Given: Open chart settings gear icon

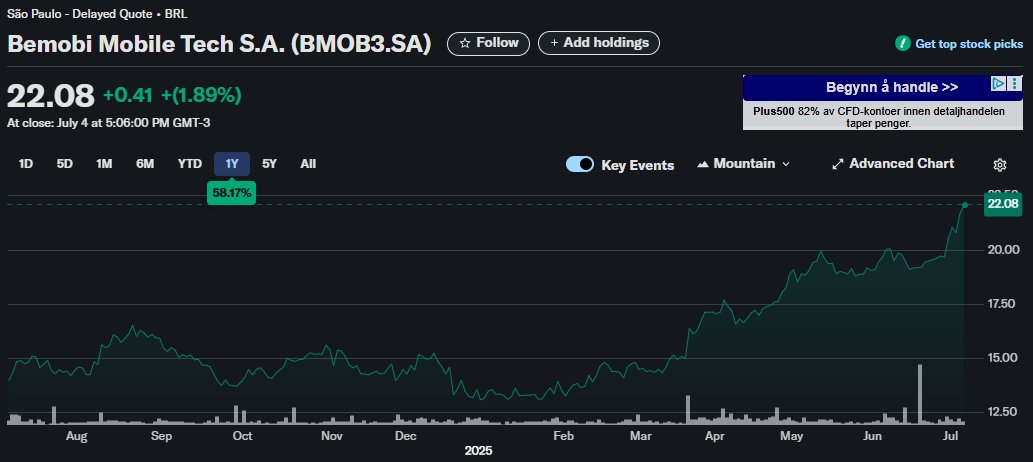Looking at the screenshot, I should coord(999,165).
